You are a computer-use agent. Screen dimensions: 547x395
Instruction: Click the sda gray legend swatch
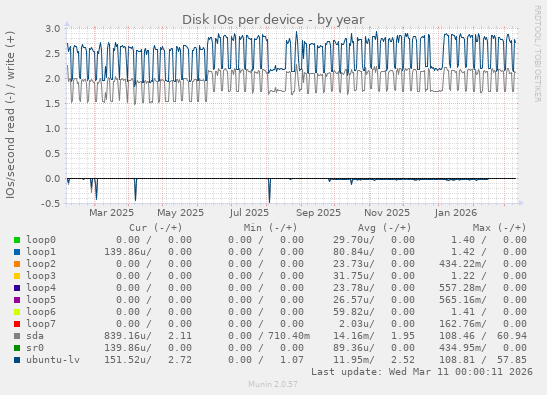coord(17,336)
